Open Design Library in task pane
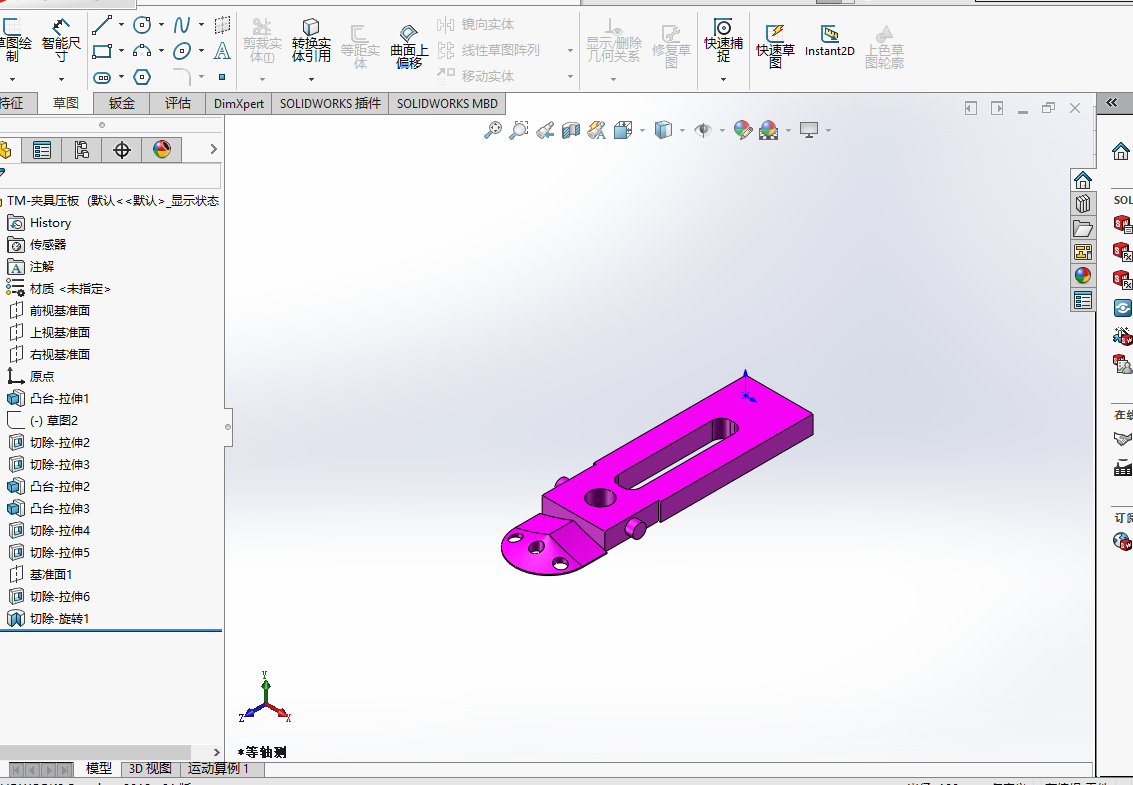The height and width of the screenshot is (785, 1133). click(1082, 204)
